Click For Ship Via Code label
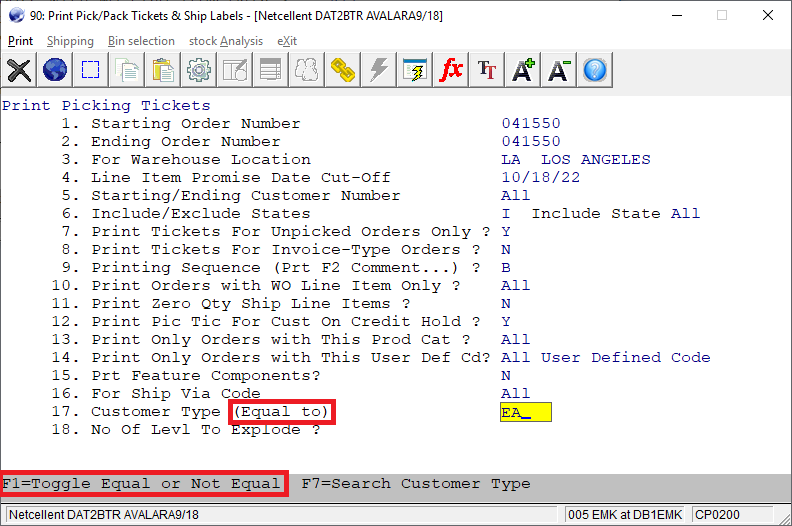 pyautogui.click(x=176, y=394)
